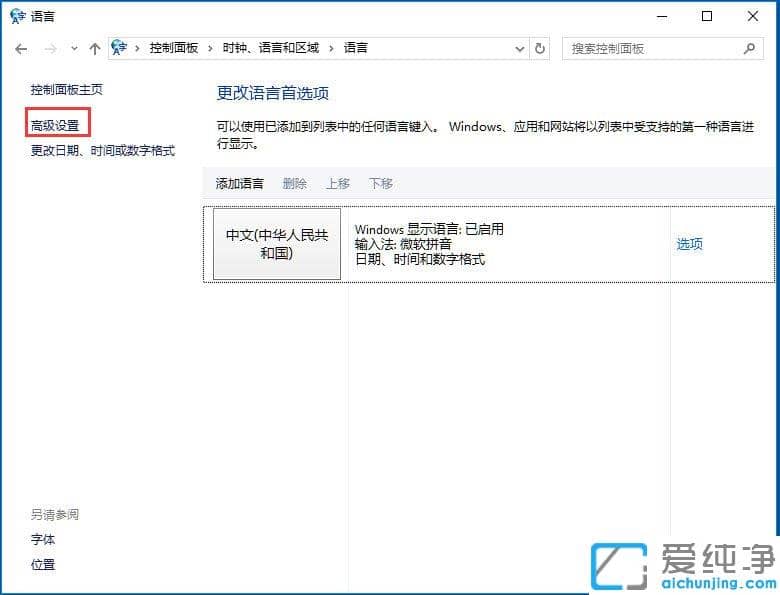Click the 搜索控制面板 search field
The image size is (780, 595).
click(x=650, y=48)
